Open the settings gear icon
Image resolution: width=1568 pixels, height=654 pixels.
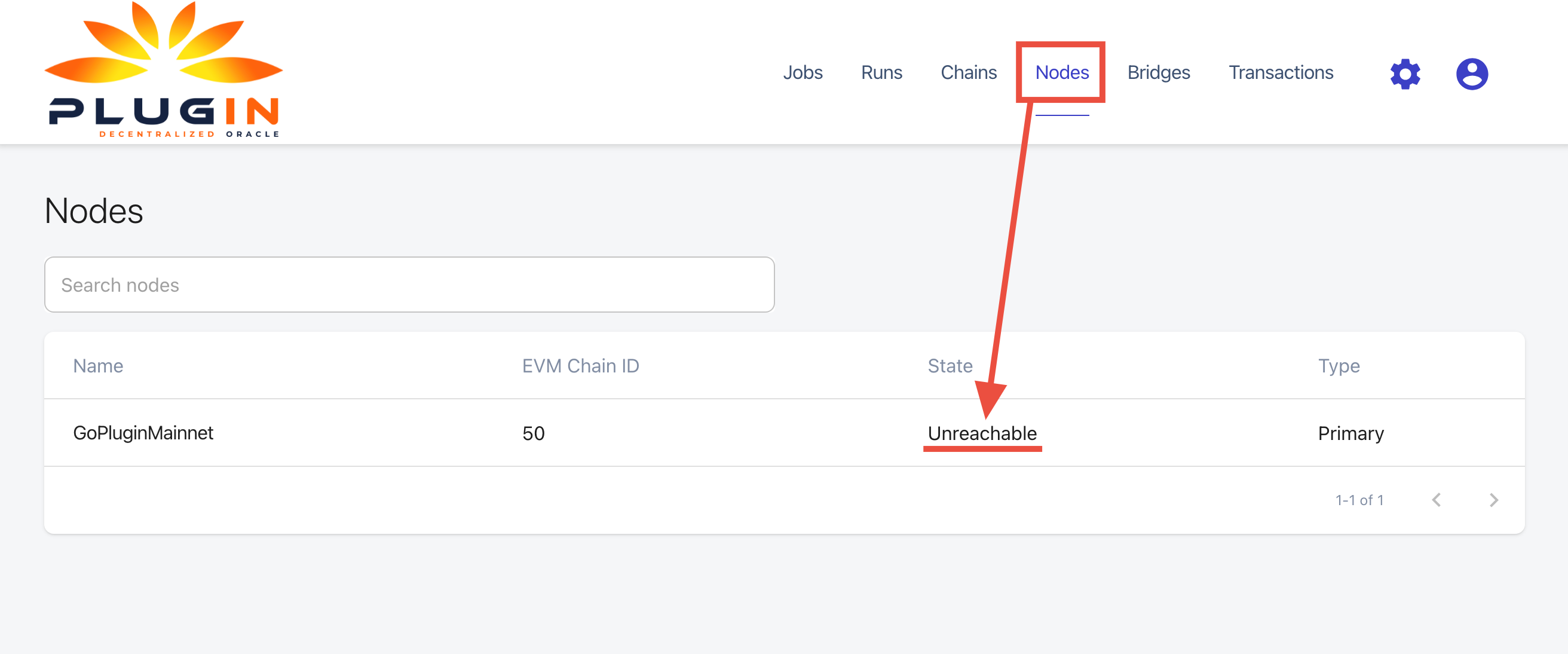click(1405, 73)
